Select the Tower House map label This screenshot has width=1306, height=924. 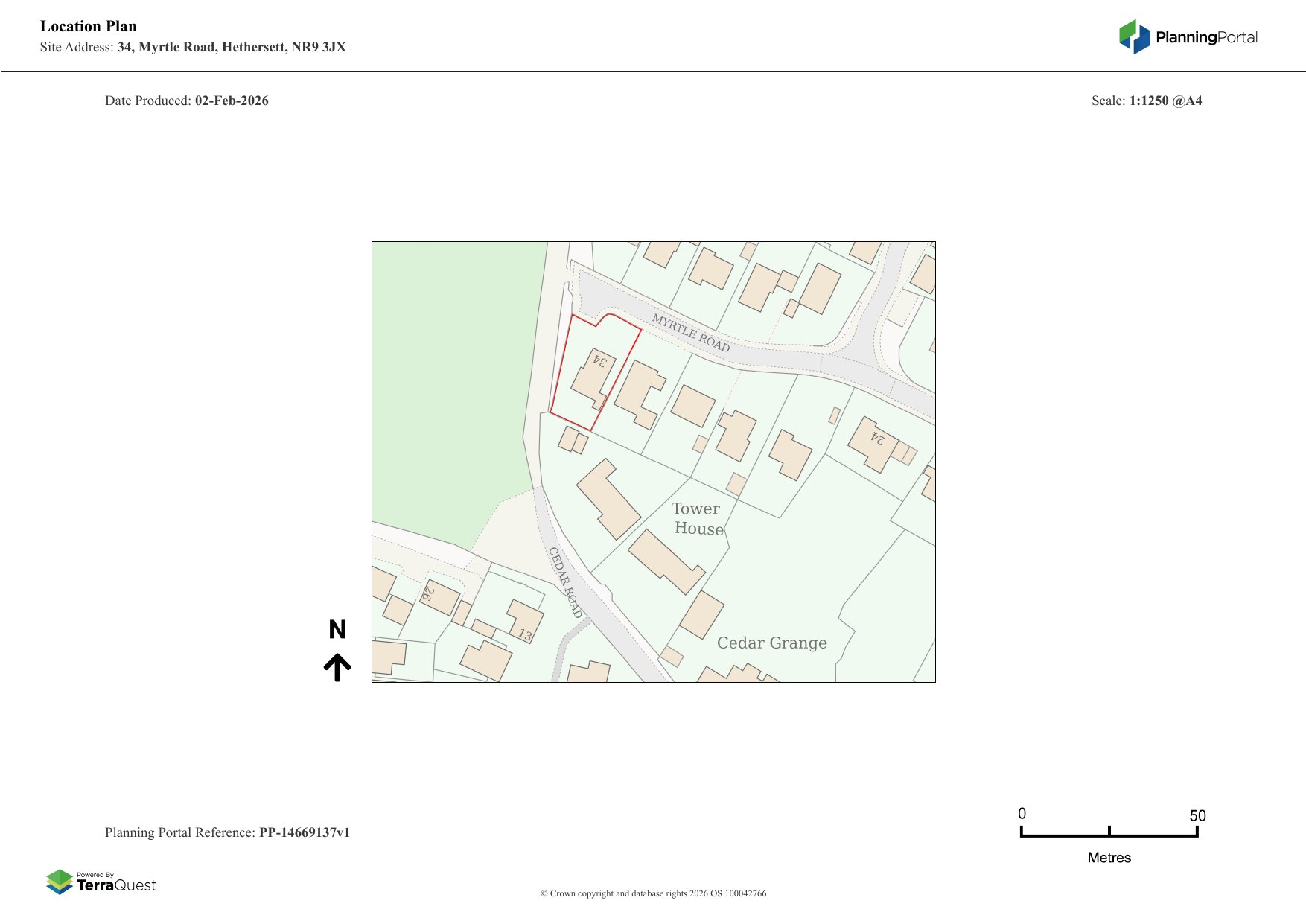point(697,518)
